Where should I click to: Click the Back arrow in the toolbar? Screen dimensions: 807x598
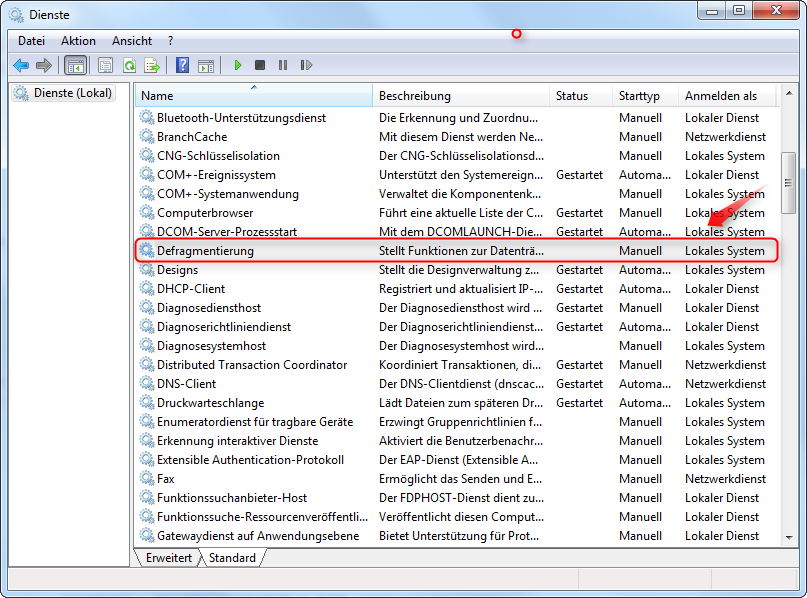pyautogui.click(x=21, y=65)
